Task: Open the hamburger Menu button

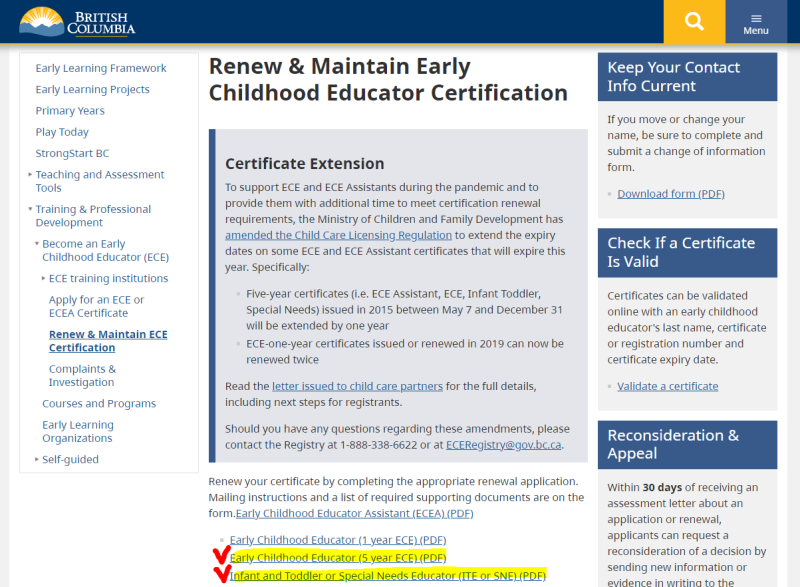Action: (756, 21)
